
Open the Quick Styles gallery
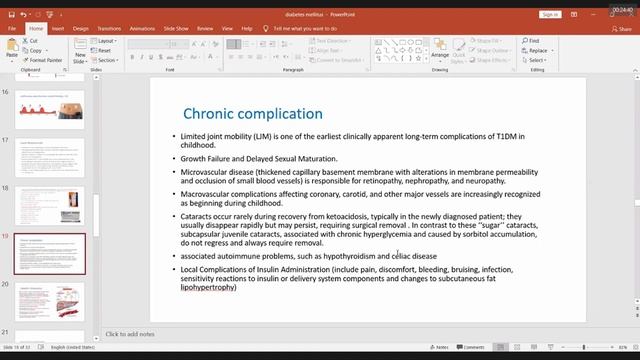[x=458, y=51]
